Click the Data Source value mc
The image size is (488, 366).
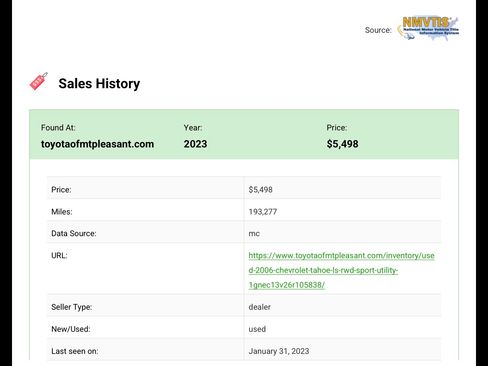tap(254, 234)
